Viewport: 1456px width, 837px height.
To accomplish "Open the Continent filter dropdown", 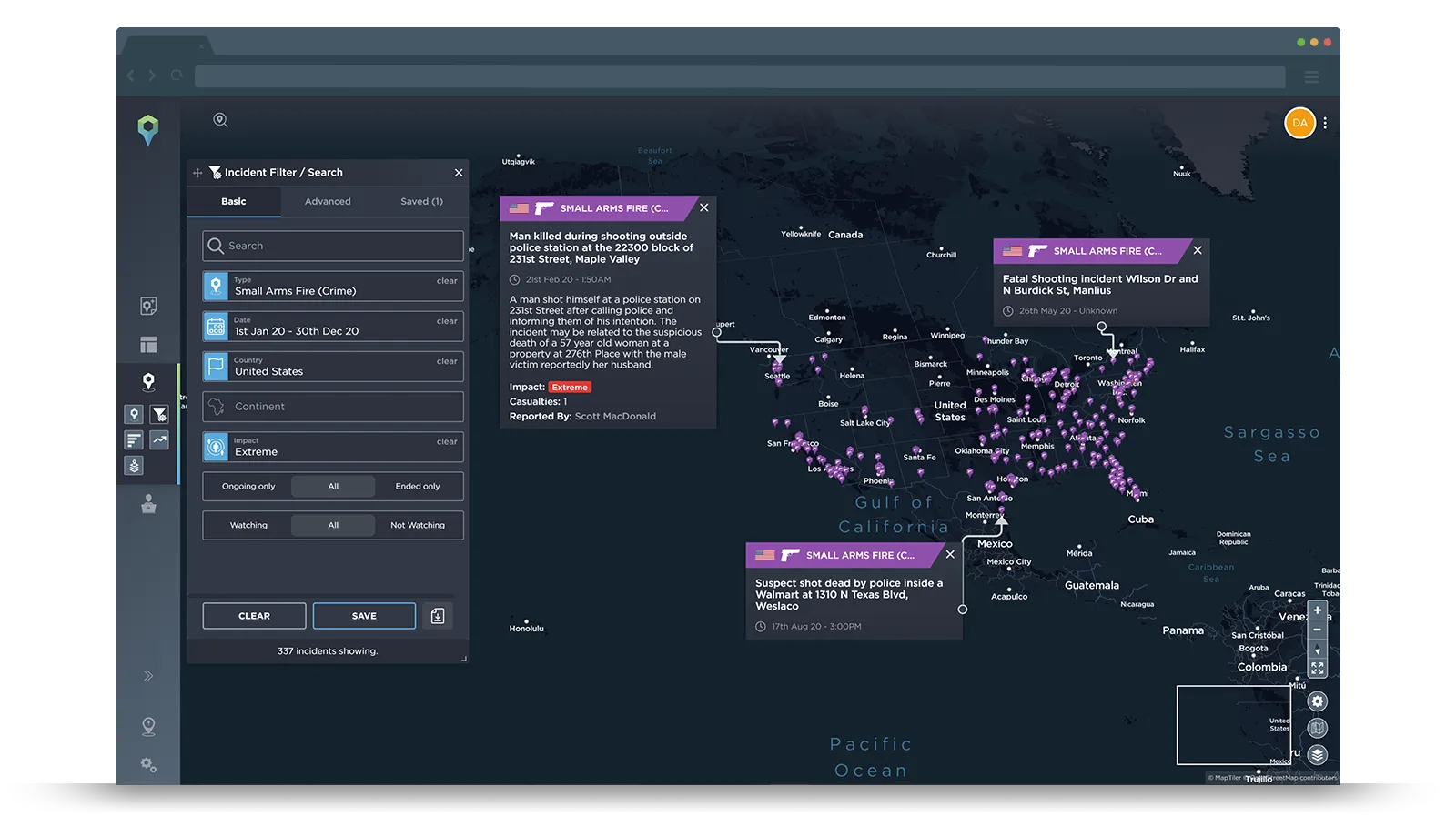I will pos(333,407).
